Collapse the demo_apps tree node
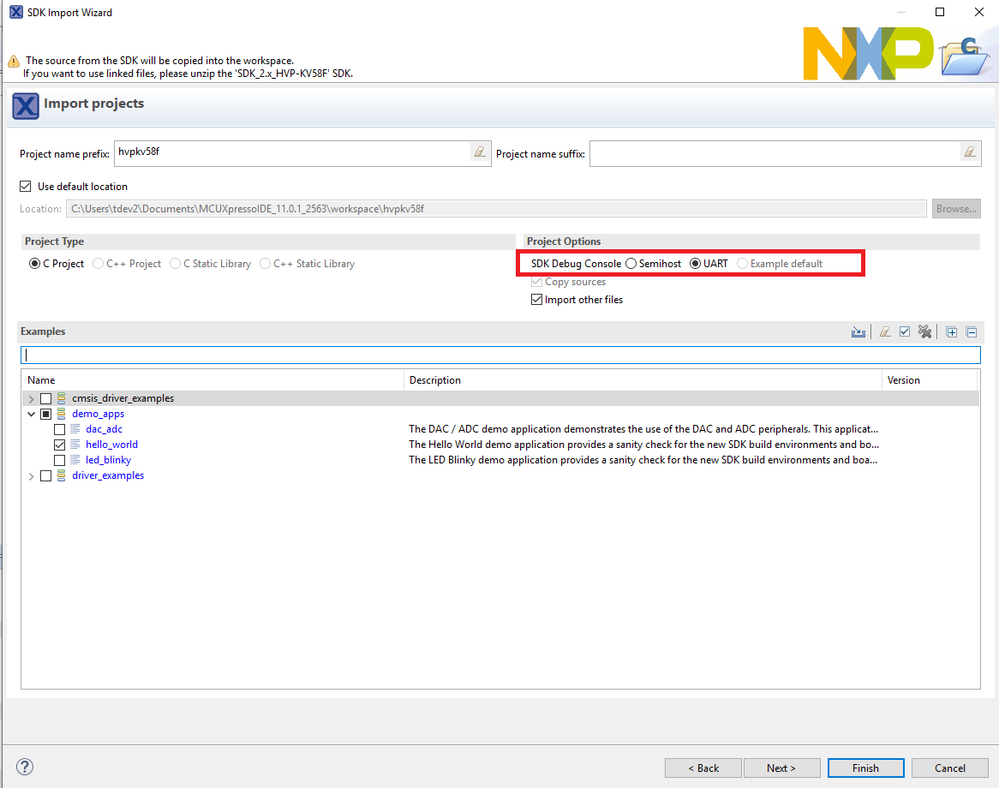 pos(31,414)
